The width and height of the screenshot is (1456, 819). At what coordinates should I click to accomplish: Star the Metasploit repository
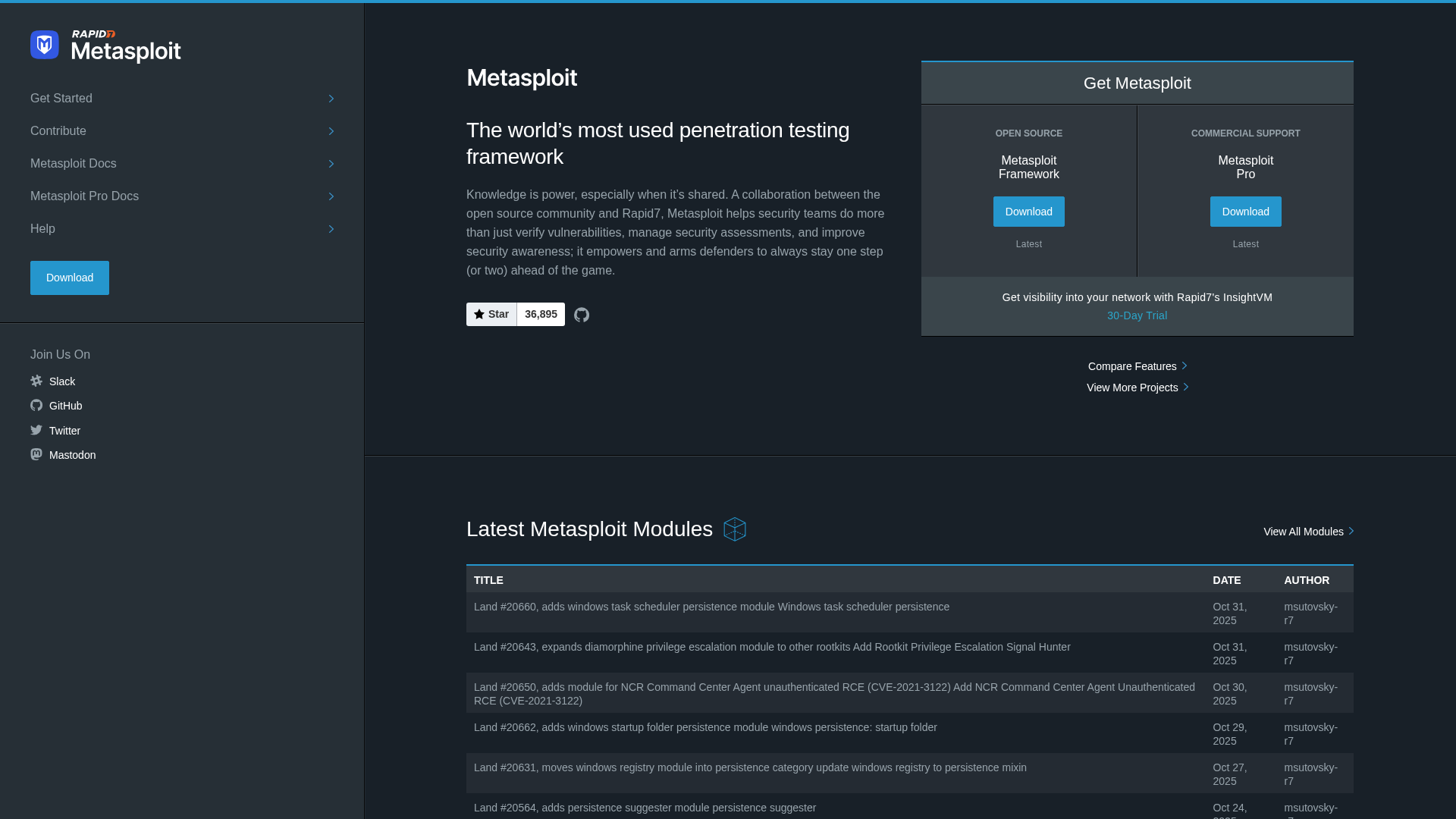point(491,314)
